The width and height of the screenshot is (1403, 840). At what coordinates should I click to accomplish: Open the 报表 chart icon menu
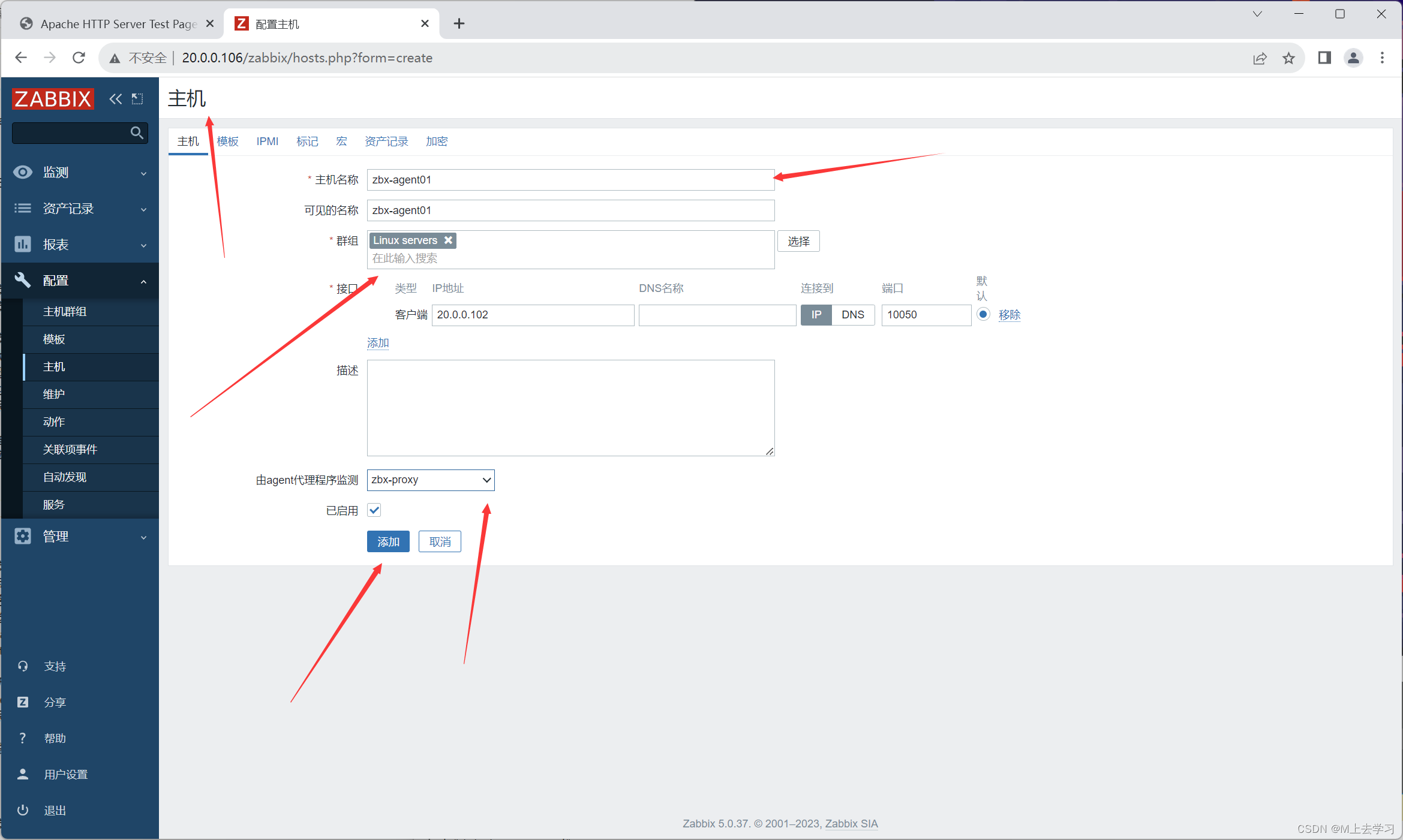[23, 244]
